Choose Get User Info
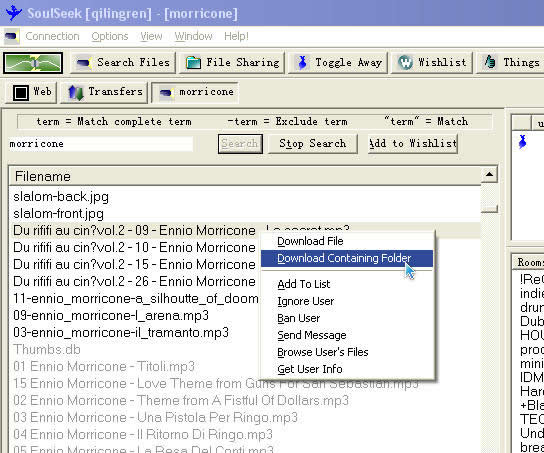The width and height of the screenshot is (544, 453). (x=347, y=369)
